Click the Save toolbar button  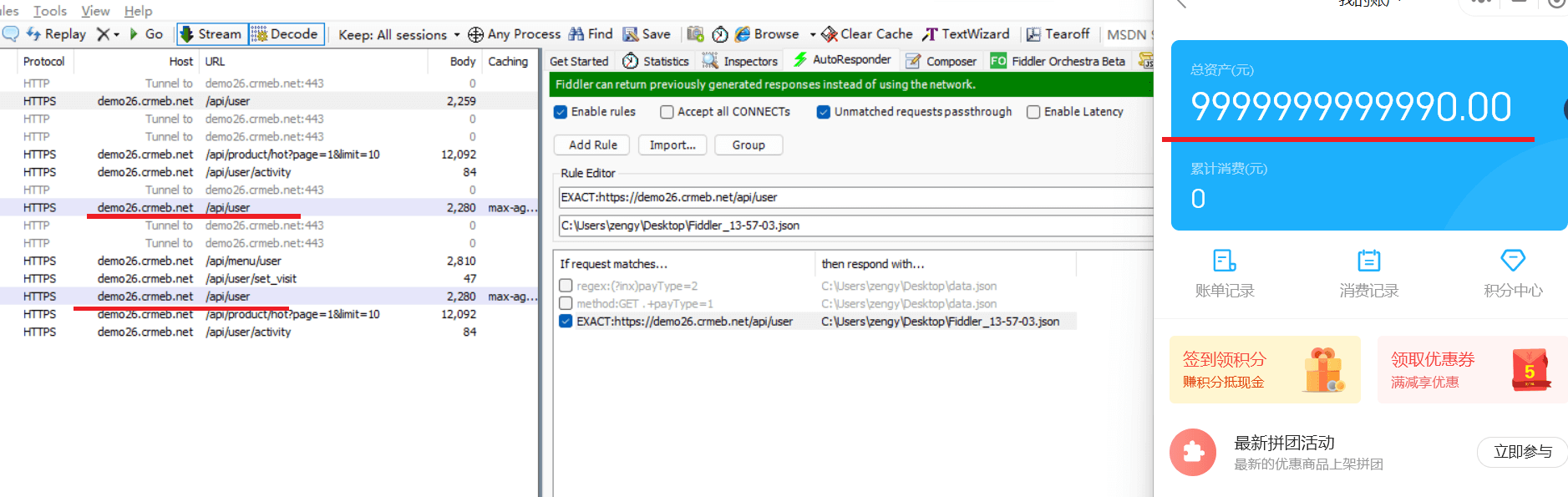tap(647, 34)
